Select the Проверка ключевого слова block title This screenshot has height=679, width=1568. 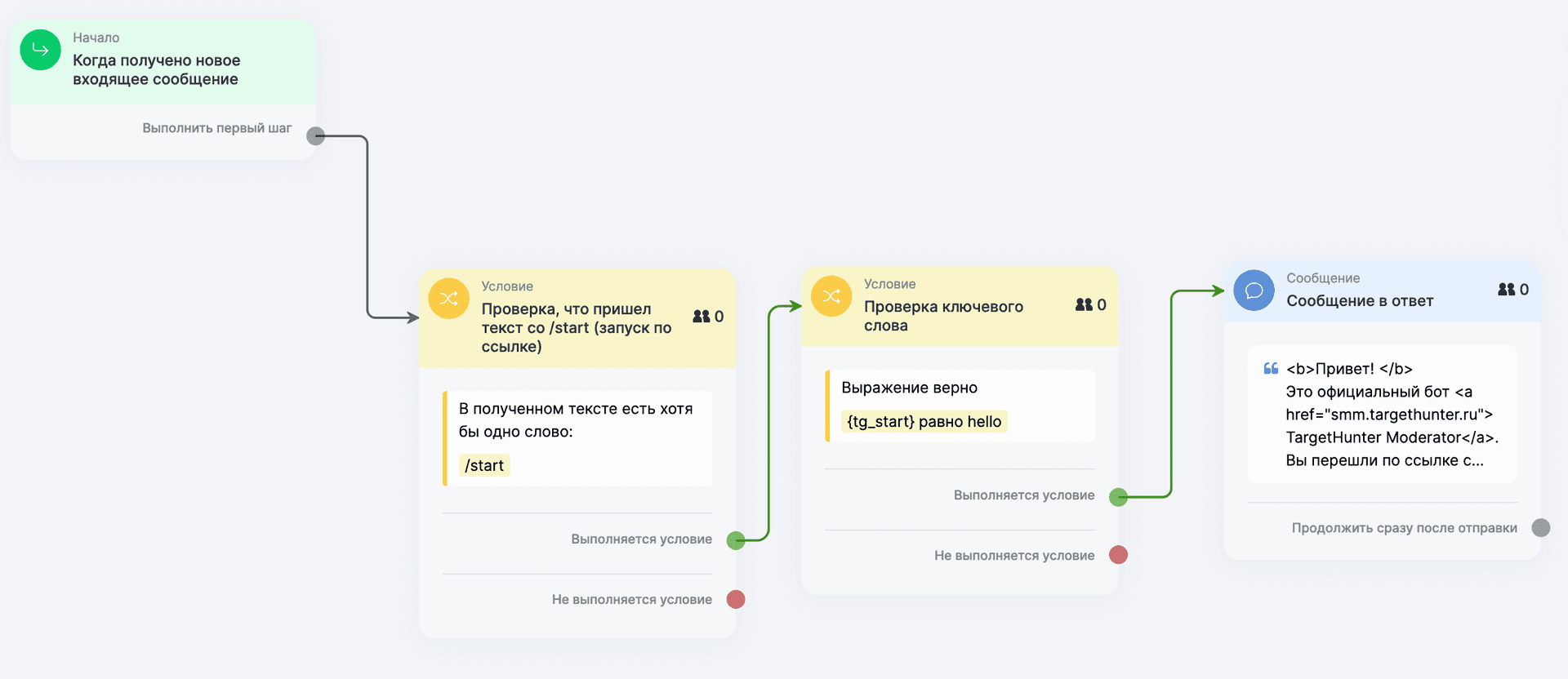coord(943,316)
